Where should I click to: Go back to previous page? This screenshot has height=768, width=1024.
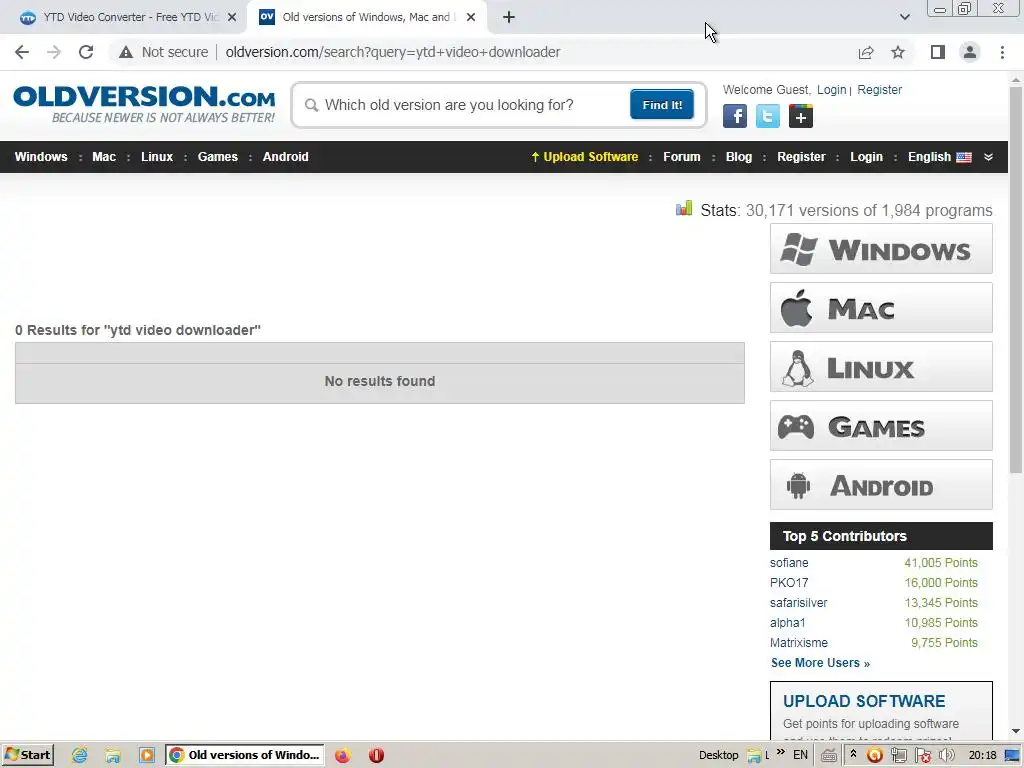(22, 52)
